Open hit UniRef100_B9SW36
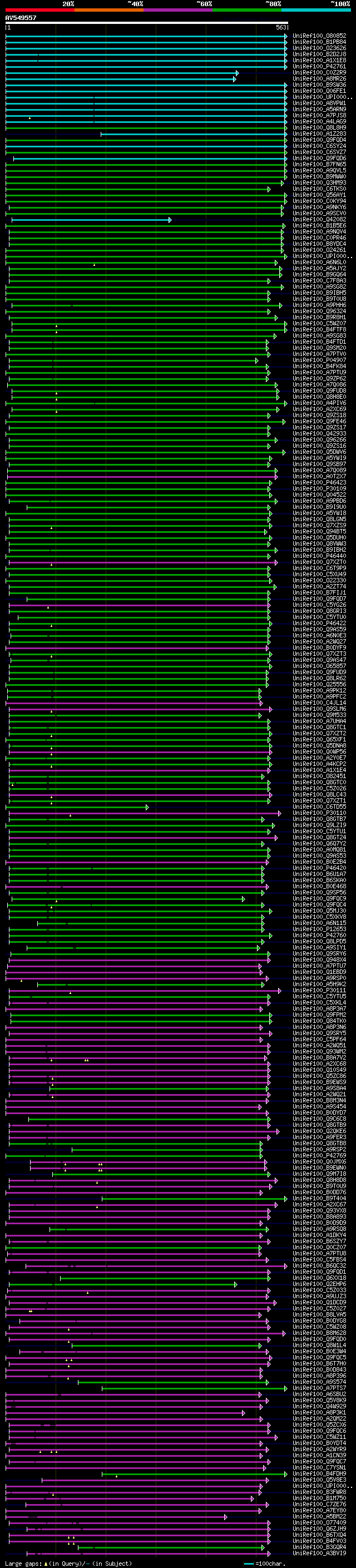 319,85
